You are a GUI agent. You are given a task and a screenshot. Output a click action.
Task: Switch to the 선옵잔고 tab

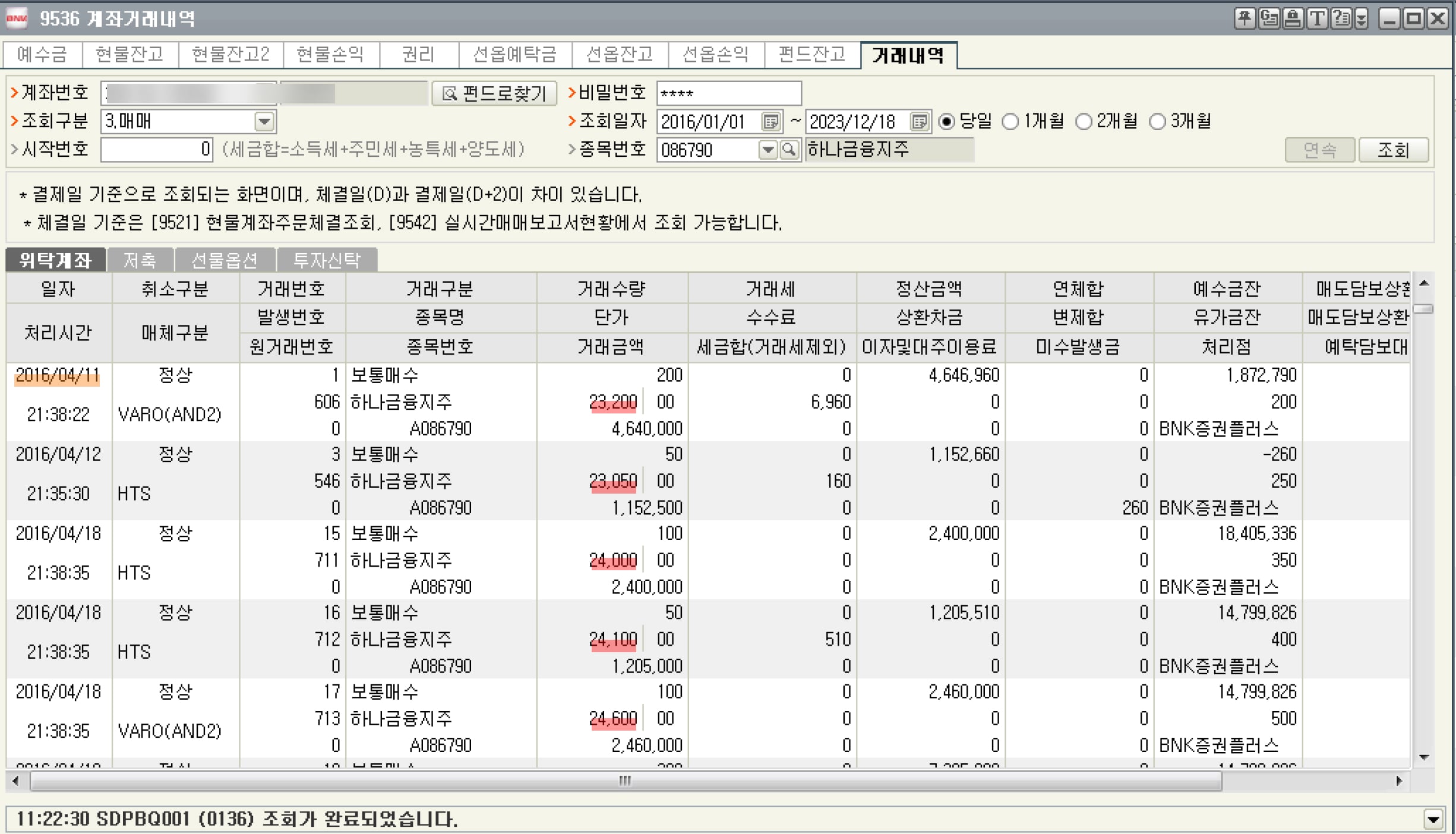[620, 55]
